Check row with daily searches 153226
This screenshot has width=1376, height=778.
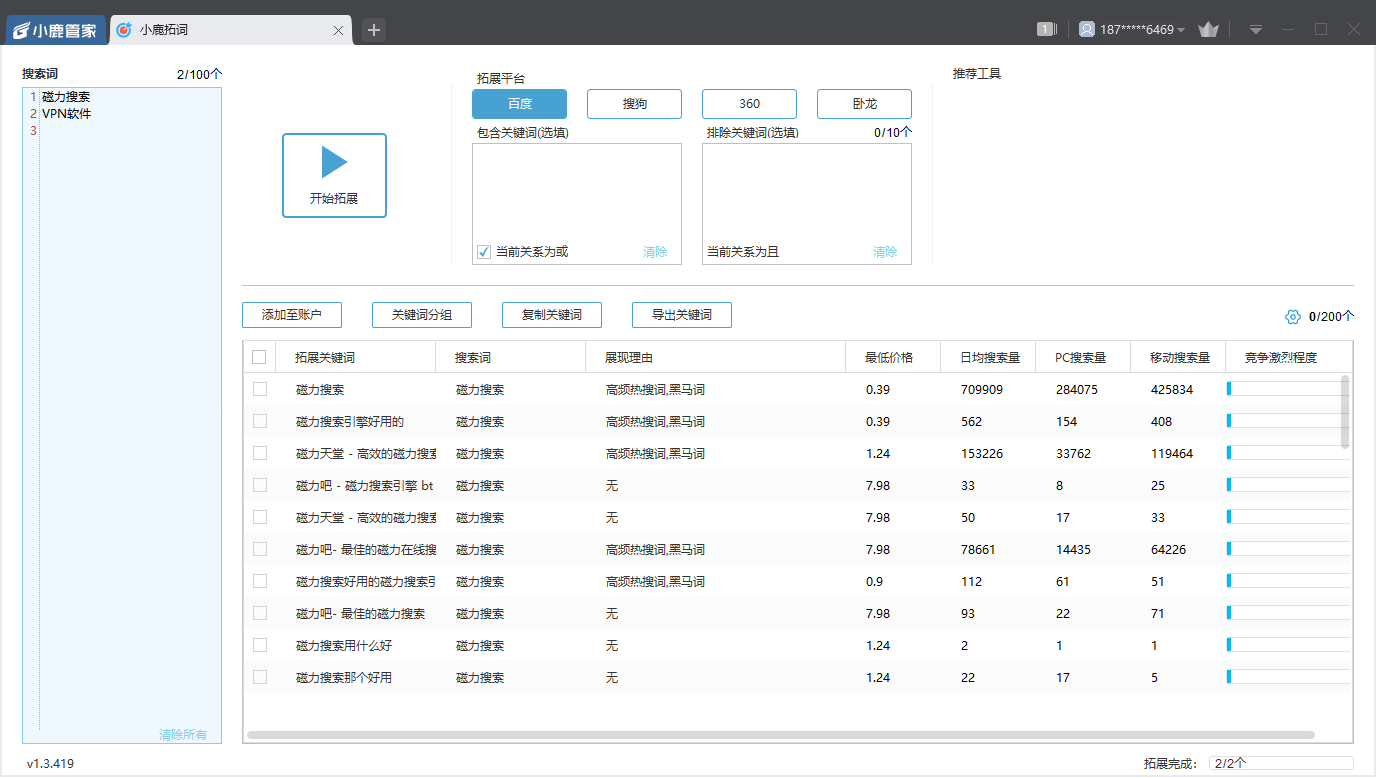(x=260, y=453)
